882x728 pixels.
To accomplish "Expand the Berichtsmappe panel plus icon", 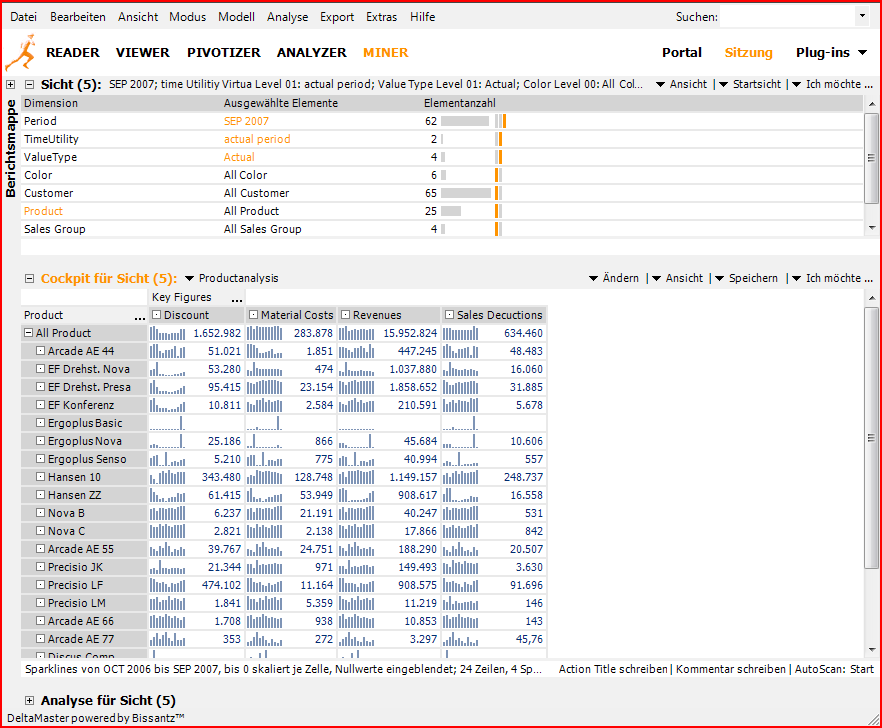I will coord(10,84).
